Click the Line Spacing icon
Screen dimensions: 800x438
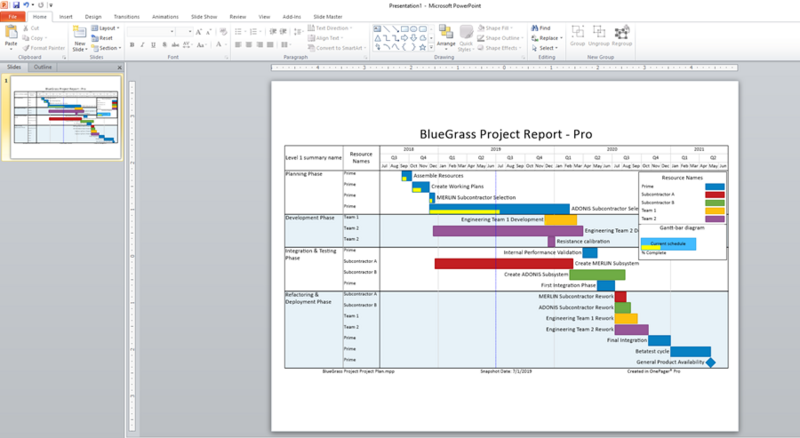(x=295, y=32)
